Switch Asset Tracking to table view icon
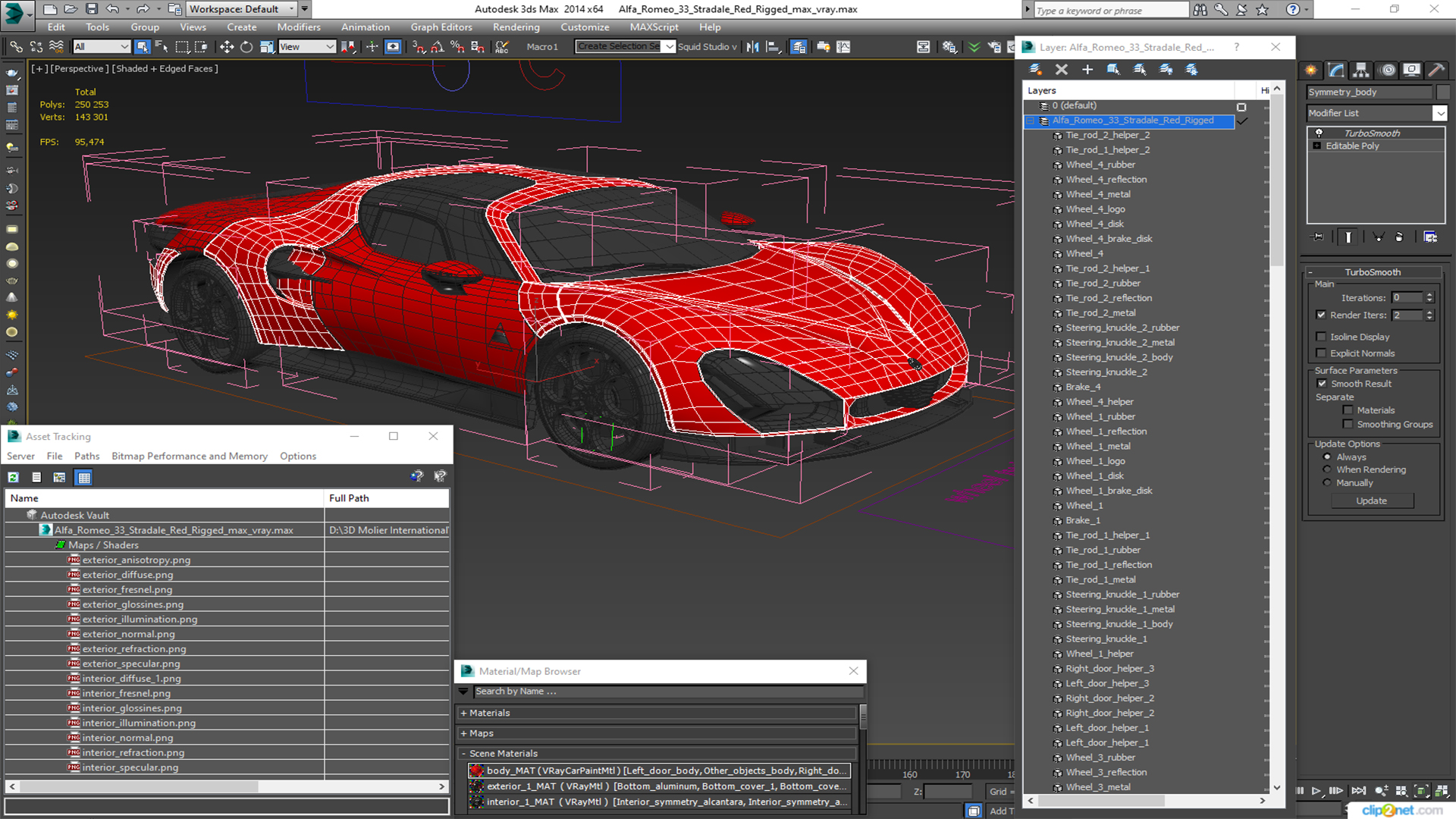The width and height of the screenshot is (1456, 819). click(84, 477)
